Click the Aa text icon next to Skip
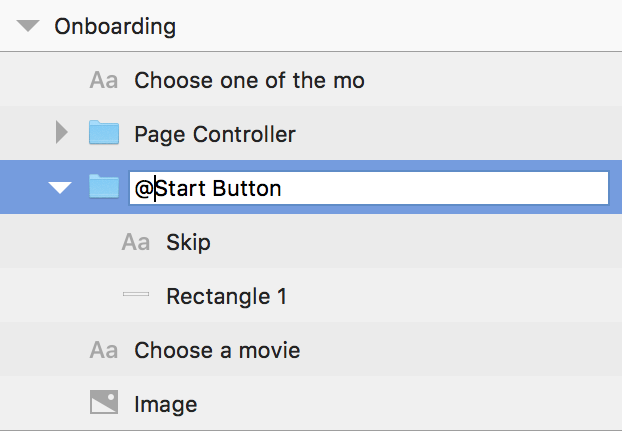This screenshot has width=622, height=431. [x=136, y=242]
